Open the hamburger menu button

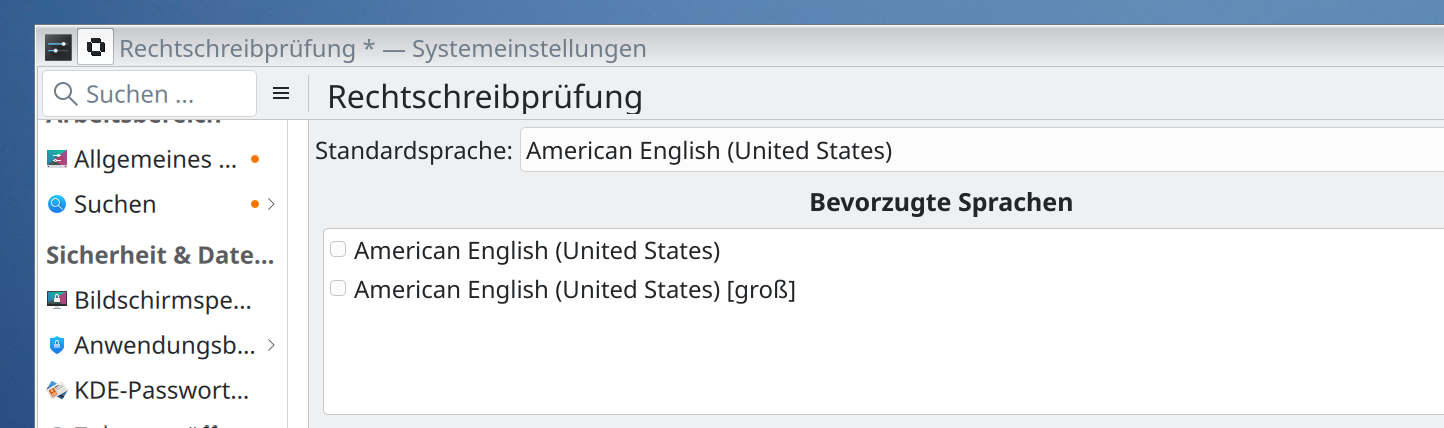(281, 94)
